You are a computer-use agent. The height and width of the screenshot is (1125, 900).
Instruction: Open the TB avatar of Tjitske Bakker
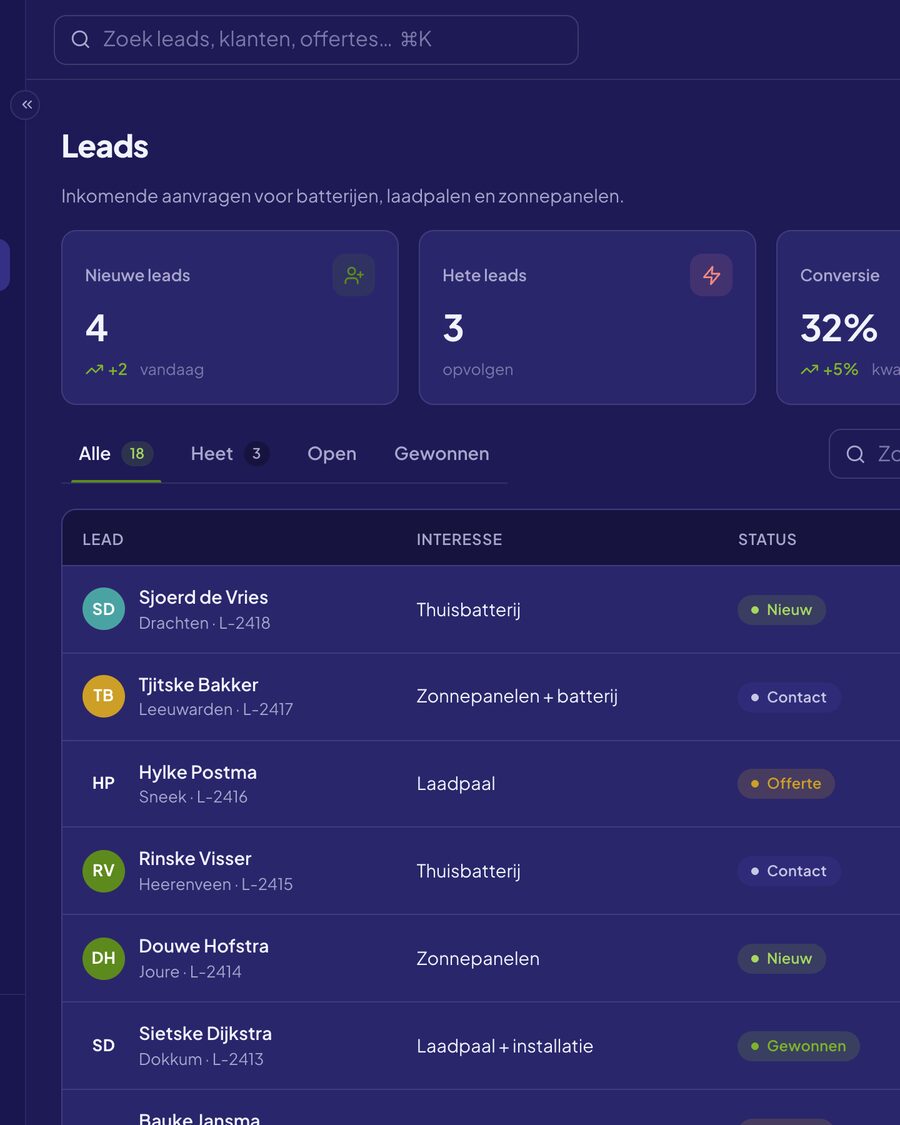tap(103, 696)
